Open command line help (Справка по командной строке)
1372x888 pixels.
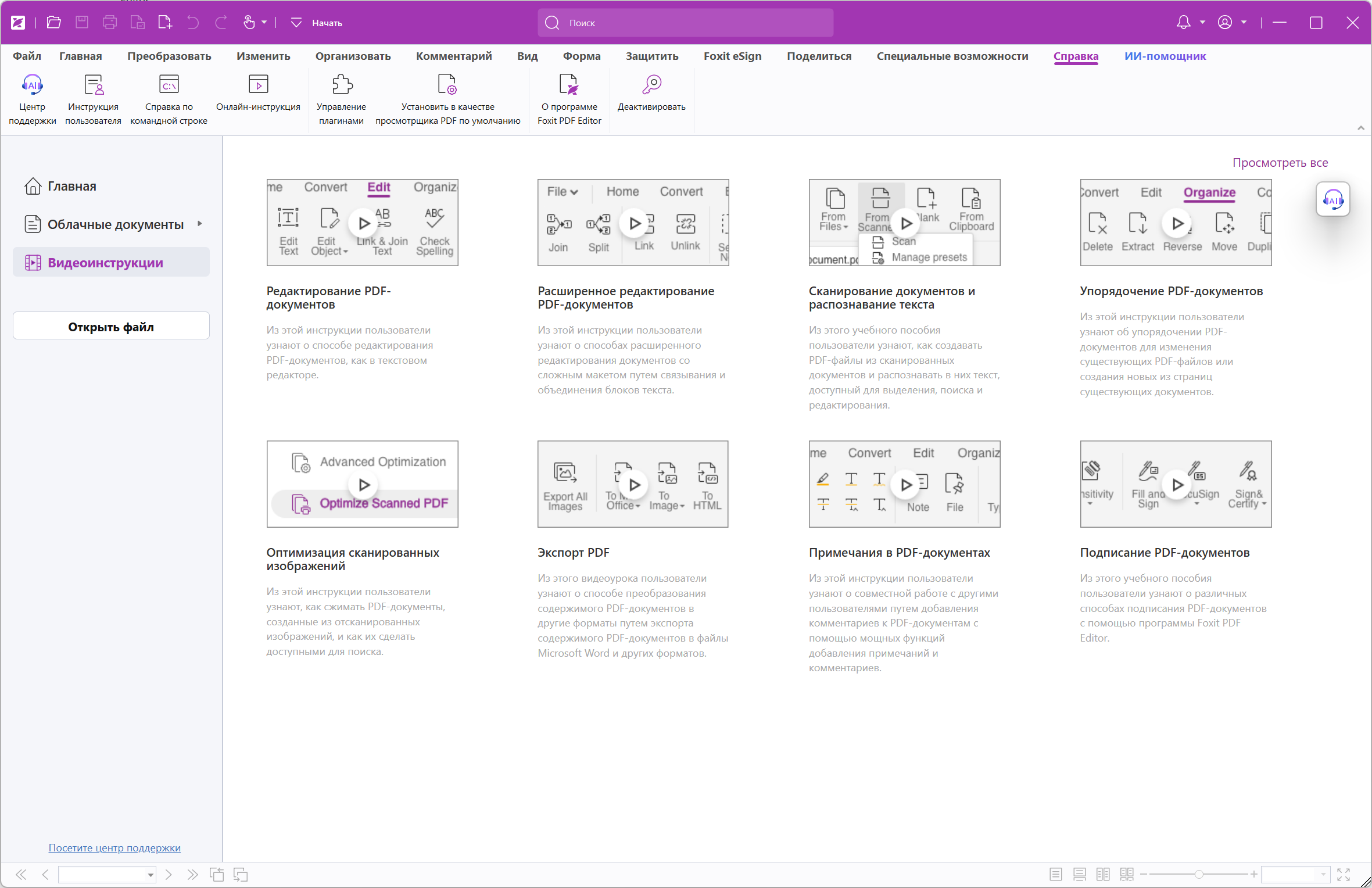tap(169, 85)
